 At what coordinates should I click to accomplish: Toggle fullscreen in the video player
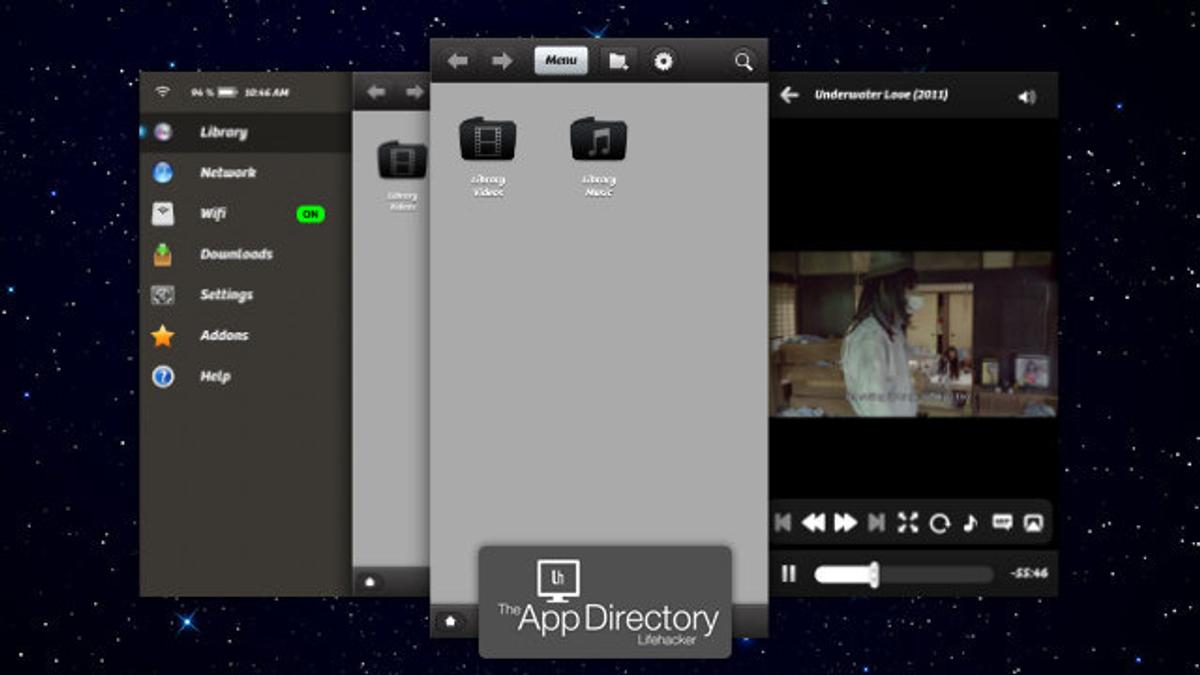point(907,522)
